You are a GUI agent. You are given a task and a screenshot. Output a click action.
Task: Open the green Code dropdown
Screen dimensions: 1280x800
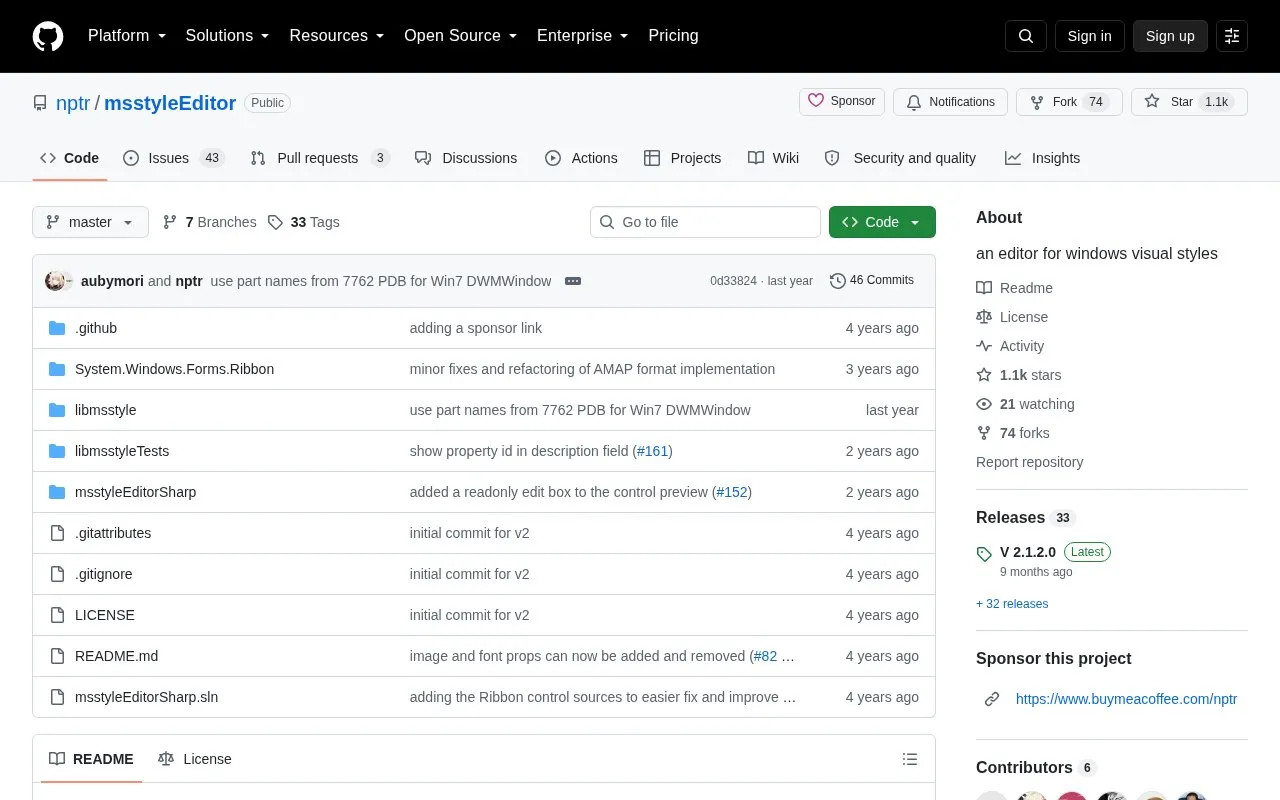pos(882,222)
